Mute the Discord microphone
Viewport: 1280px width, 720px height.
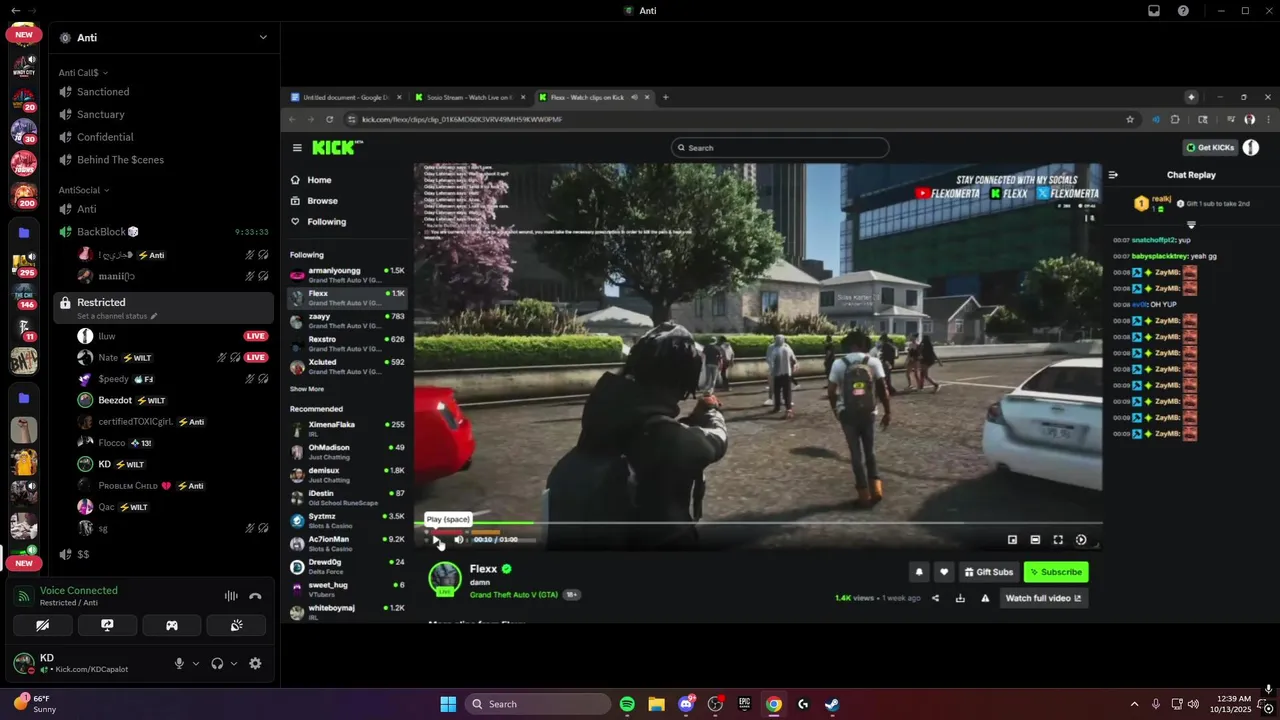click(180, 663)
